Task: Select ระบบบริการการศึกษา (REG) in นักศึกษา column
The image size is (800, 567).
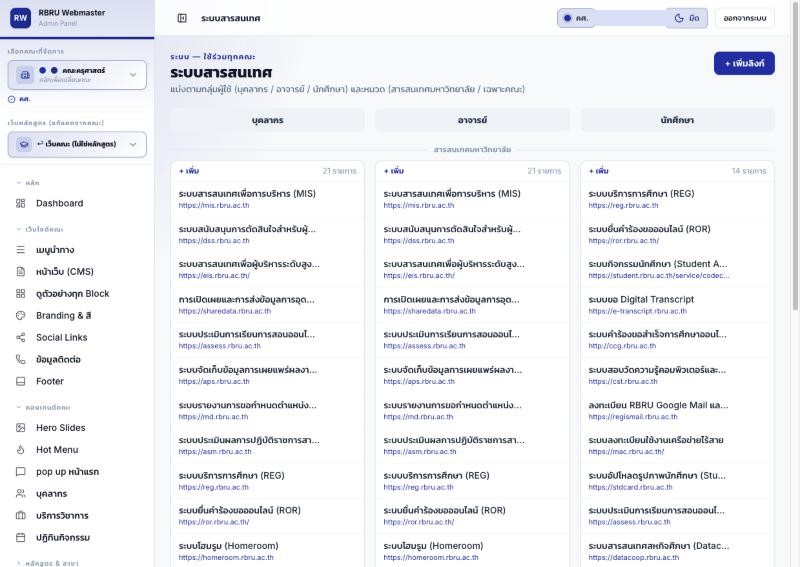Action: coord(677,199)
